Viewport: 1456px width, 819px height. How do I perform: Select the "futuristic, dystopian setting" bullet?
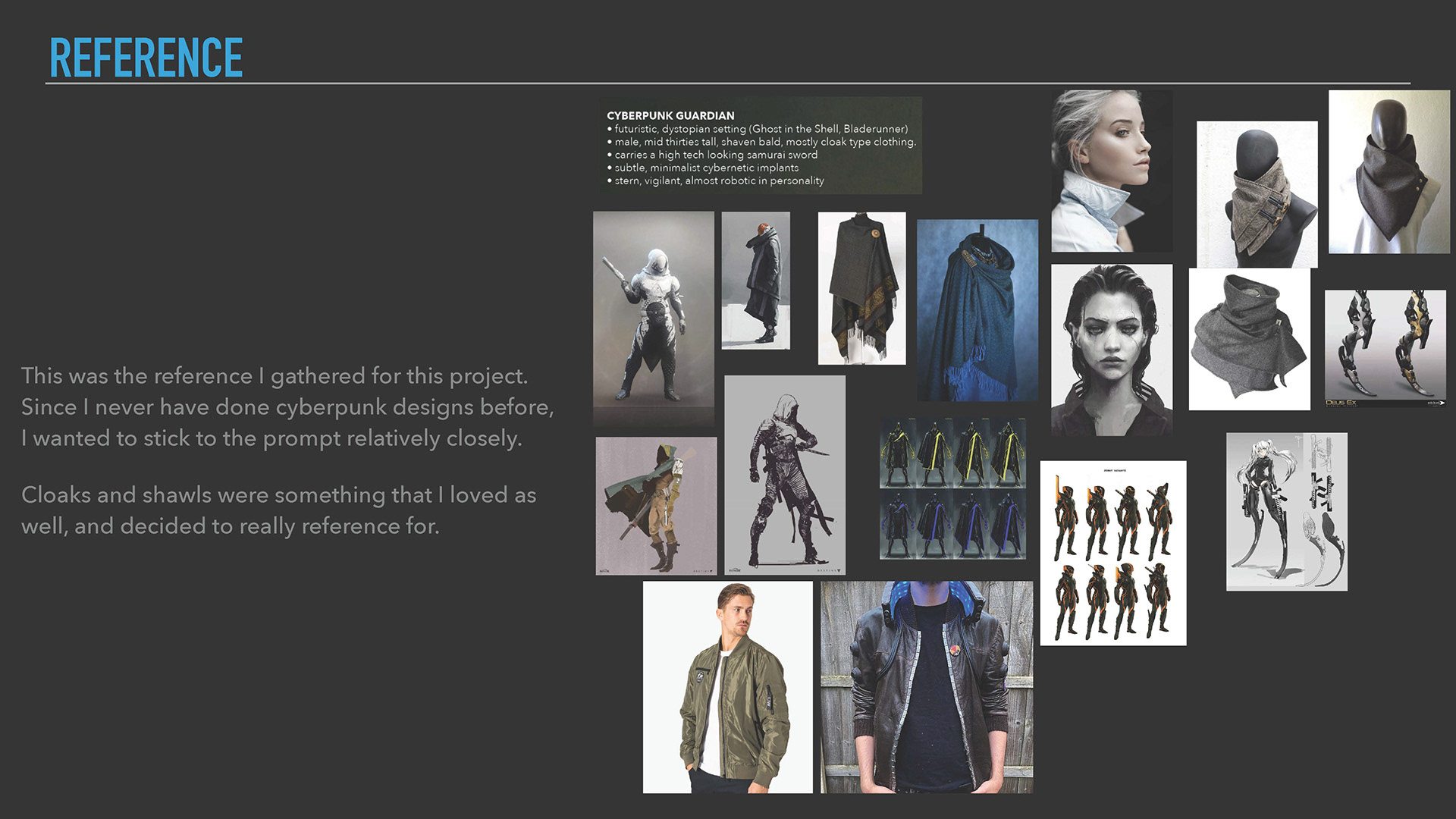tap(757, 129)
